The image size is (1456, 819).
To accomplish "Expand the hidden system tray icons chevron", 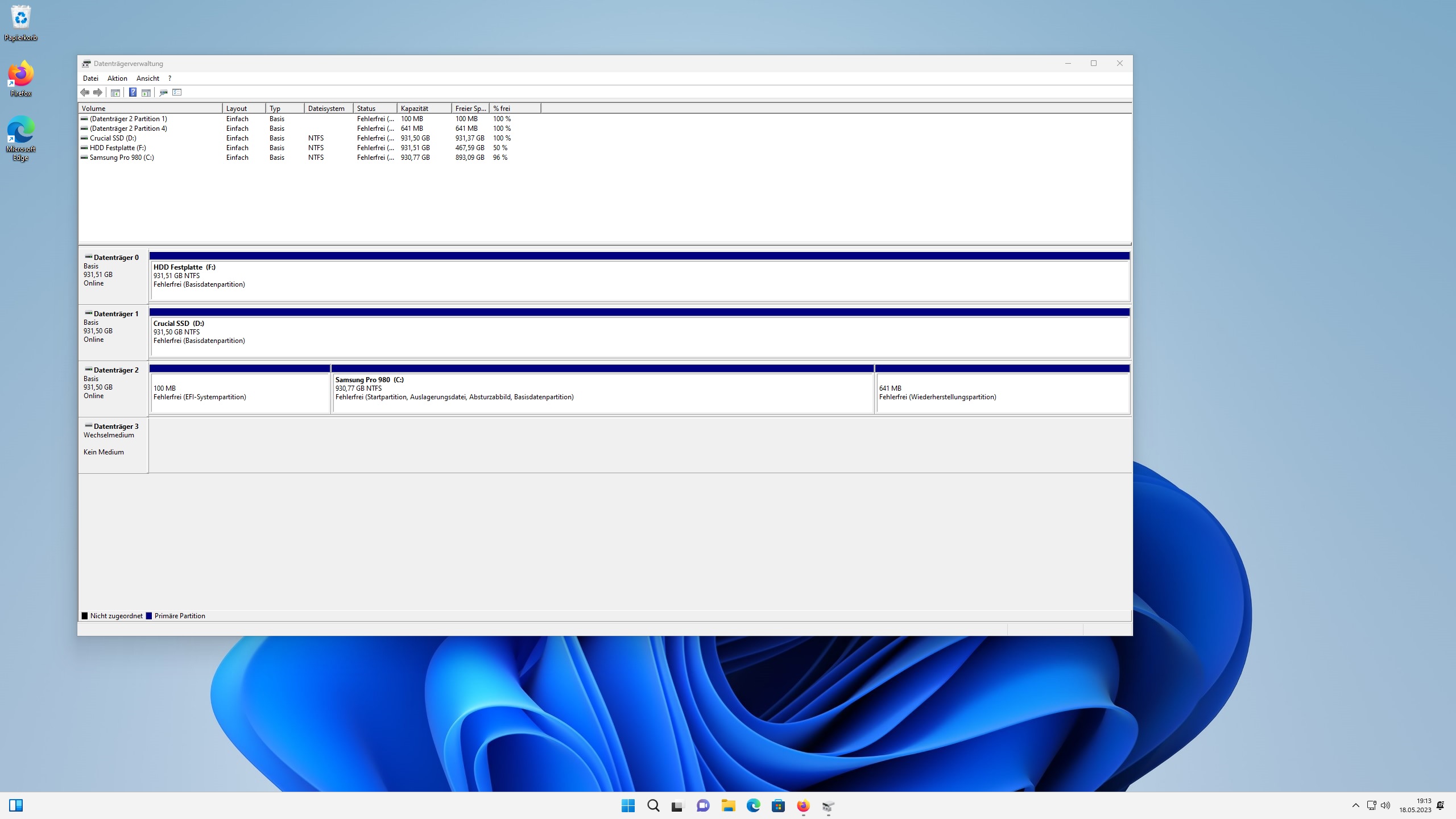I will (x=1356, y=805).
